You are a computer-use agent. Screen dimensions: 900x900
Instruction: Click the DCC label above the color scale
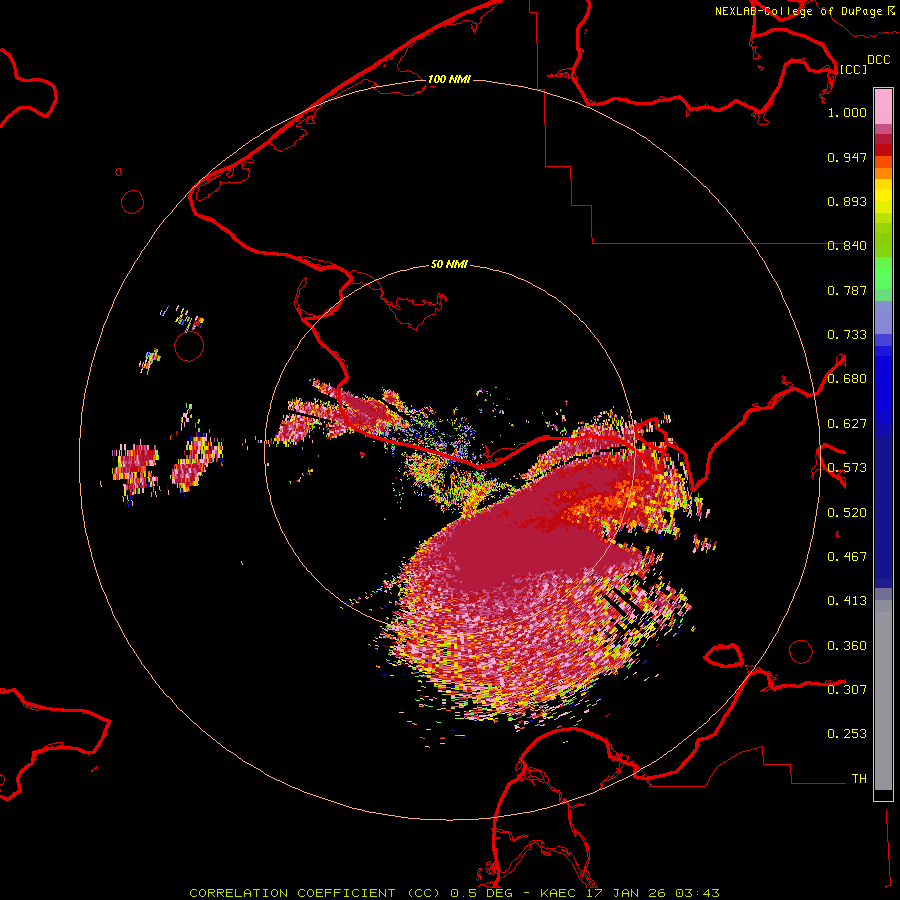879,60
